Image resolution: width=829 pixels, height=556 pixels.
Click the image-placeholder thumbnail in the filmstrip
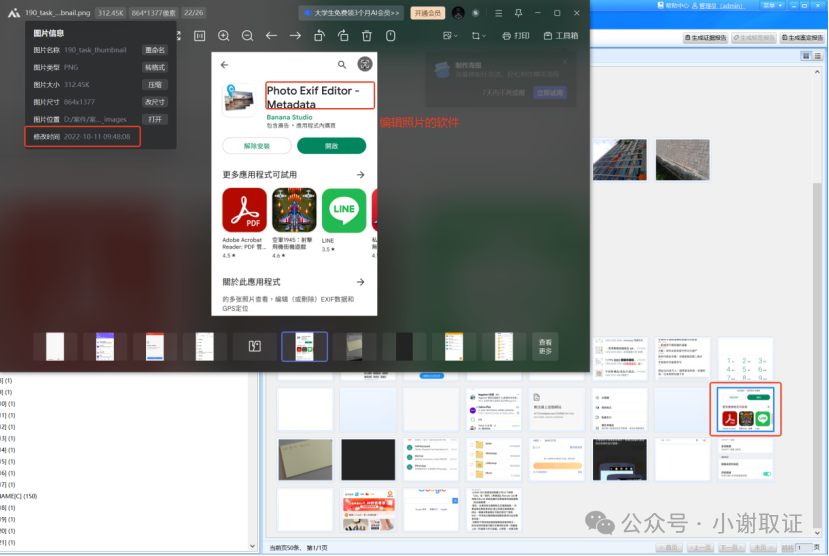255,347
